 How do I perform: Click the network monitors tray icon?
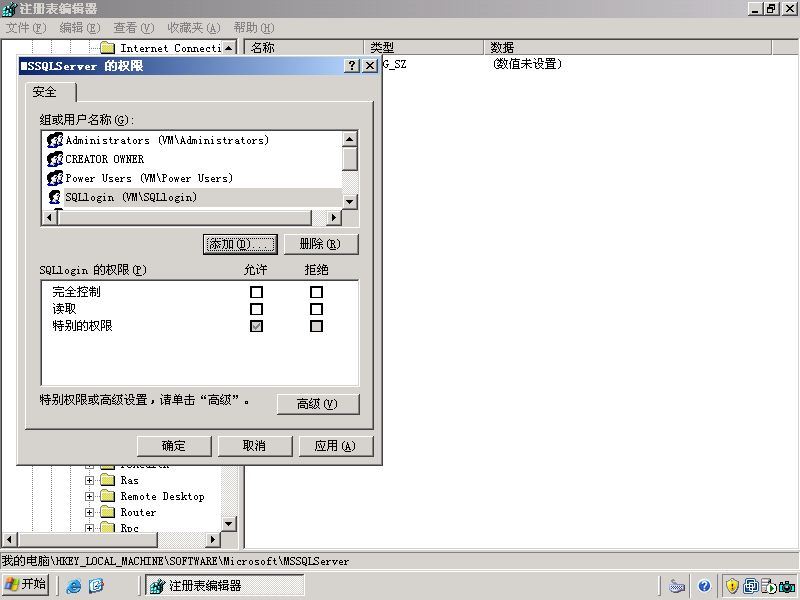click(751, 586)
